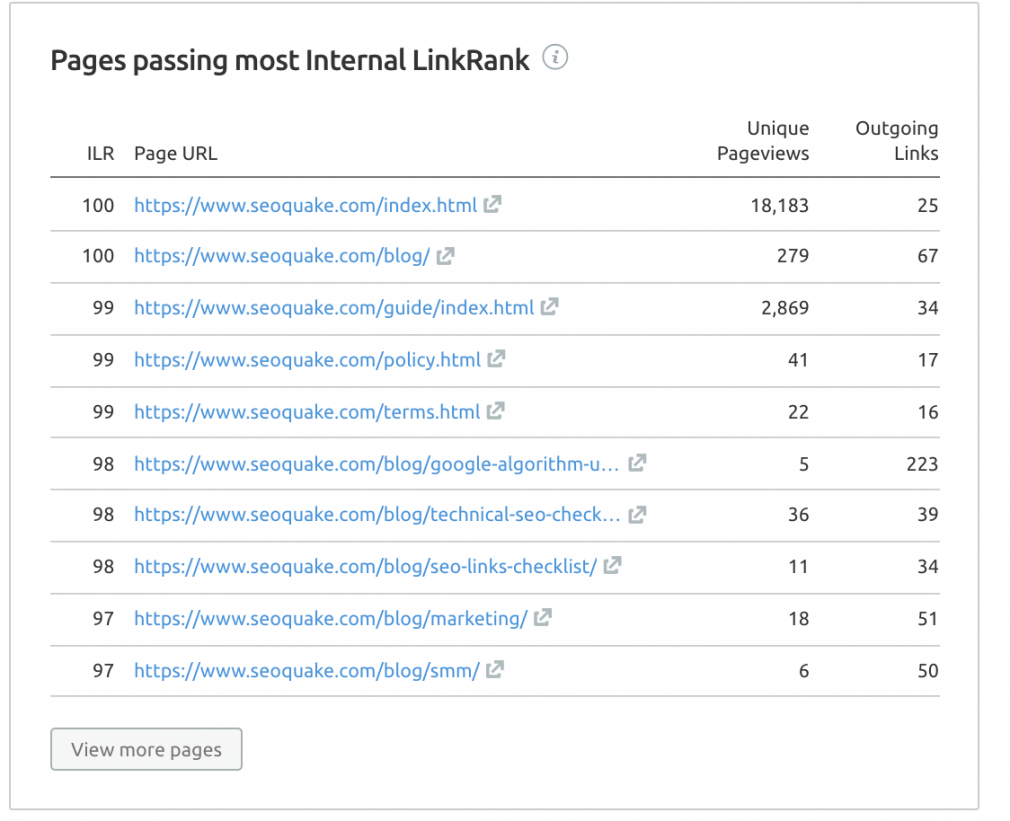The height and width of the screenshot is (821, 1010).
Task: Select the 25 outgoing links value
Action: 928,205
